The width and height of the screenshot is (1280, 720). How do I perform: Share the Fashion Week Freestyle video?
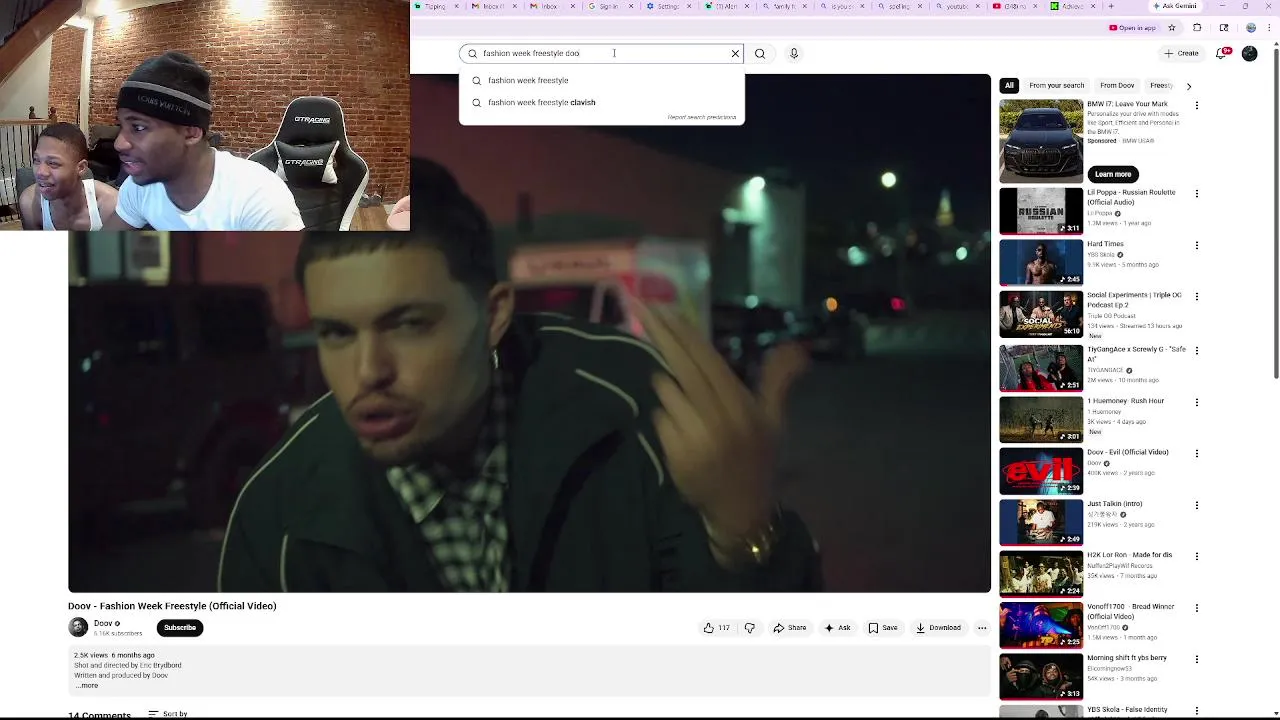coord(790,628)
